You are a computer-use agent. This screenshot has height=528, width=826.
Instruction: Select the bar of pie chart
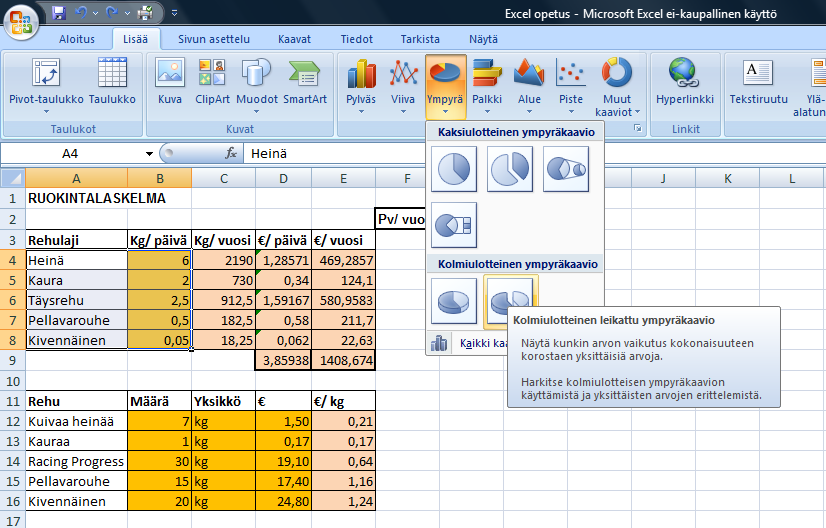click(454, 225)
